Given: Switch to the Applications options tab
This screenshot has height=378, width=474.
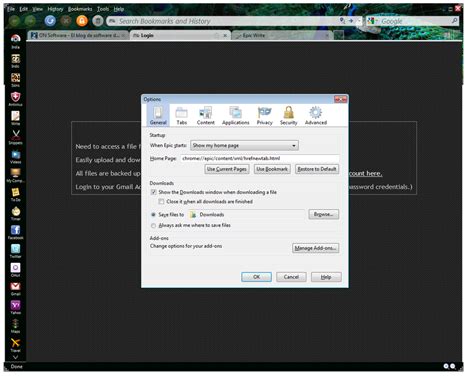Looking at the screenshot, I should 236,116.
